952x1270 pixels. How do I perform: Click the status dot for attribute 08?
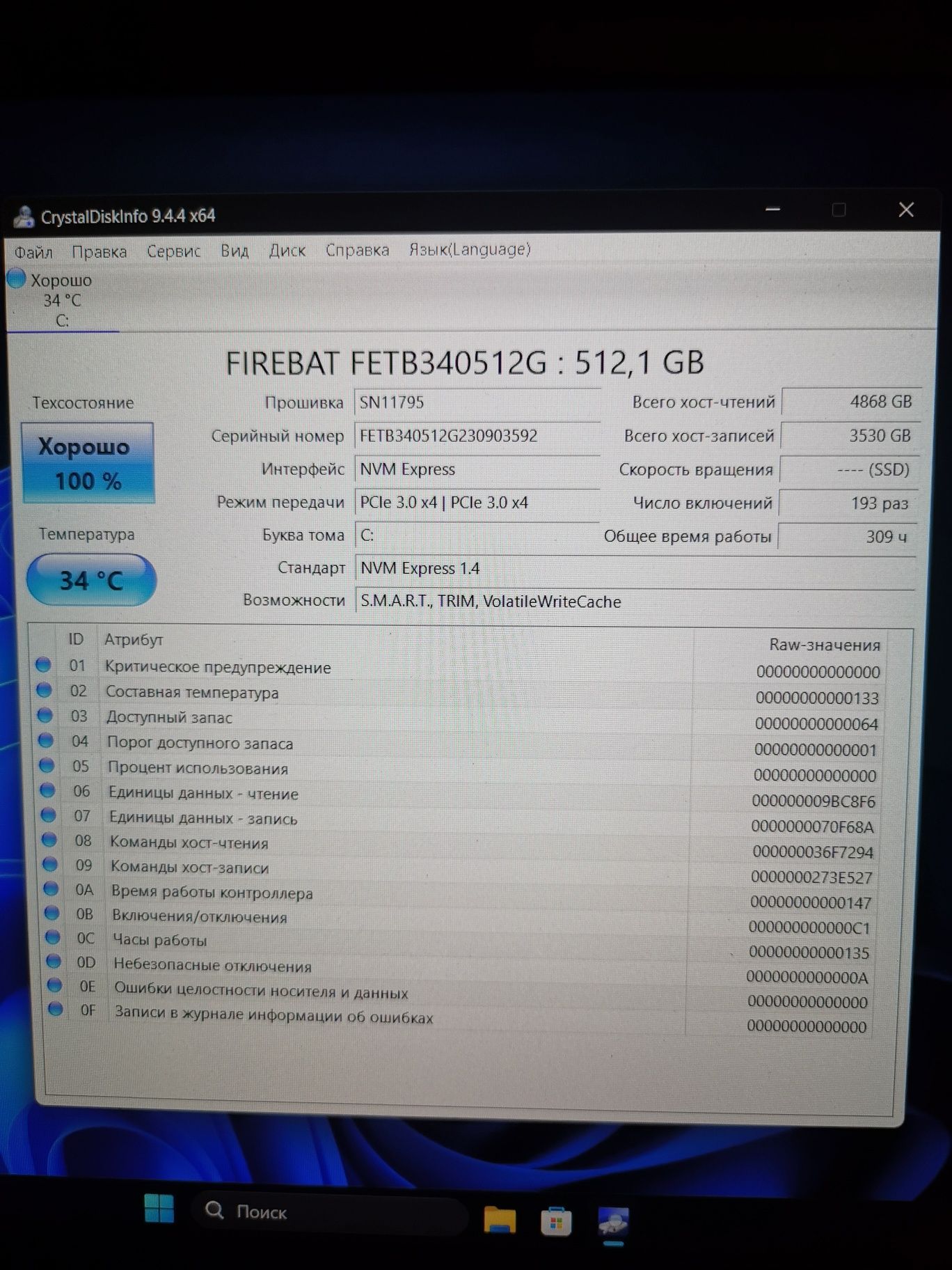[49, 840]
